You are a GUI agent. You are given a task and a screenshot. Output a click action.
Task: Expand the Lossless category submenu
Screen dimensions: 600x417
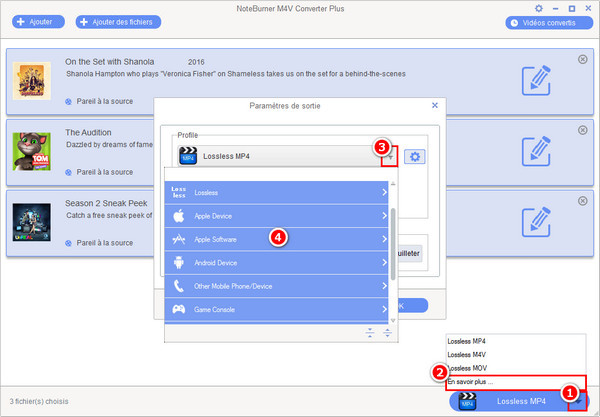pyautogui.click(x=384, y=191)
